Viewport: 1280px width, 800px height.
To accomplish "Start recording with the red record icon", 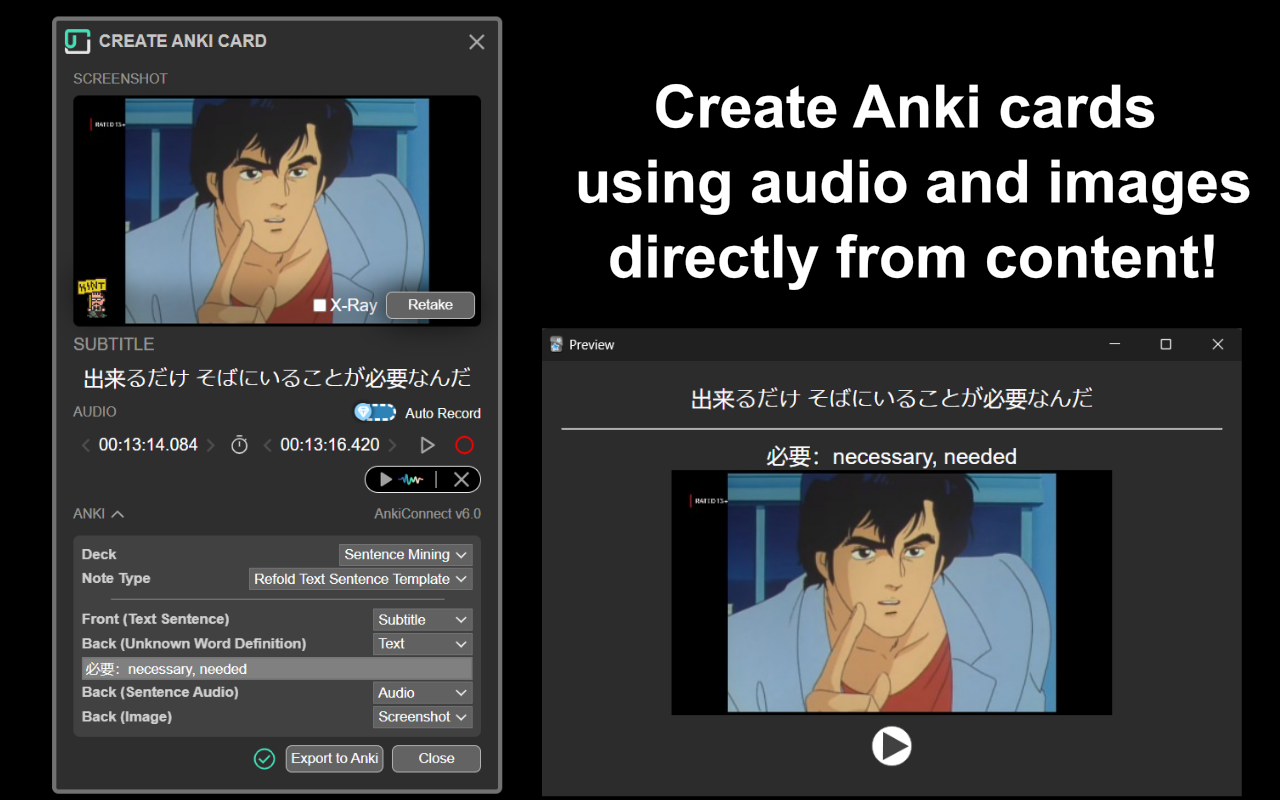I will point(464,444).
